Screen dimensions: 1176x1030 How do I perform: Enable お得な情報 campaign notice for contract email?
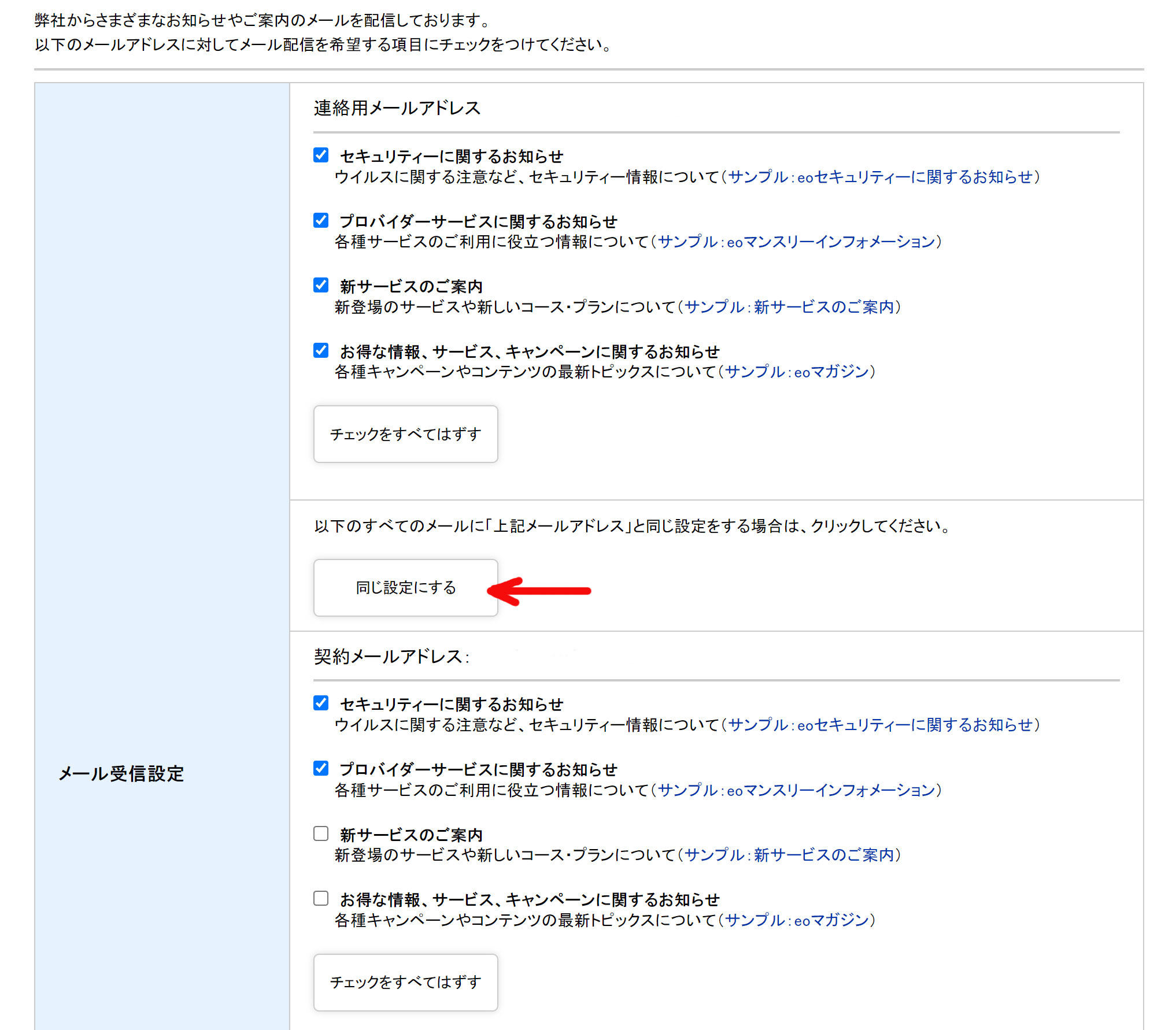click(x=321, y=898)
